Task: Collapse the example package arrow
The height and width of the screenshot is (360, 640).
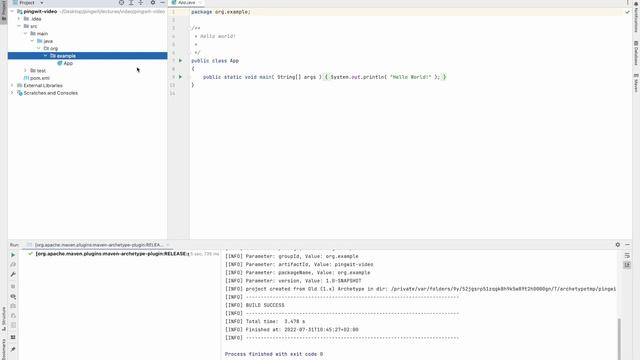Action: click(45, 56)
